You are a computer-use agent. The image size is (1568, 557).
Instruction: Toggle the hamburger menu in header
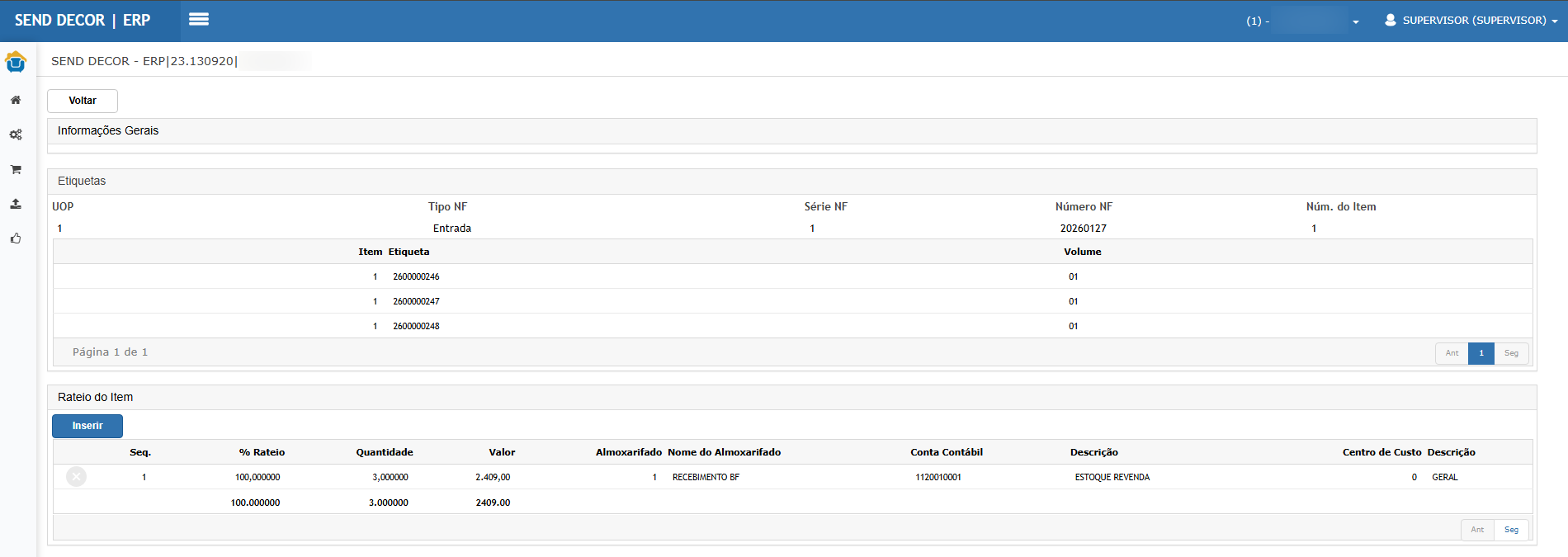click(x=199, y=20)
